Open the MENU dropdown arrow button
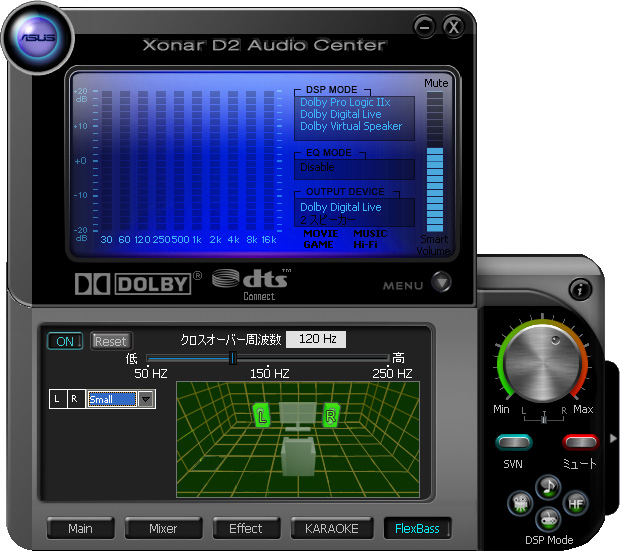Screen dimensions: 620x551 coord(441,282)
